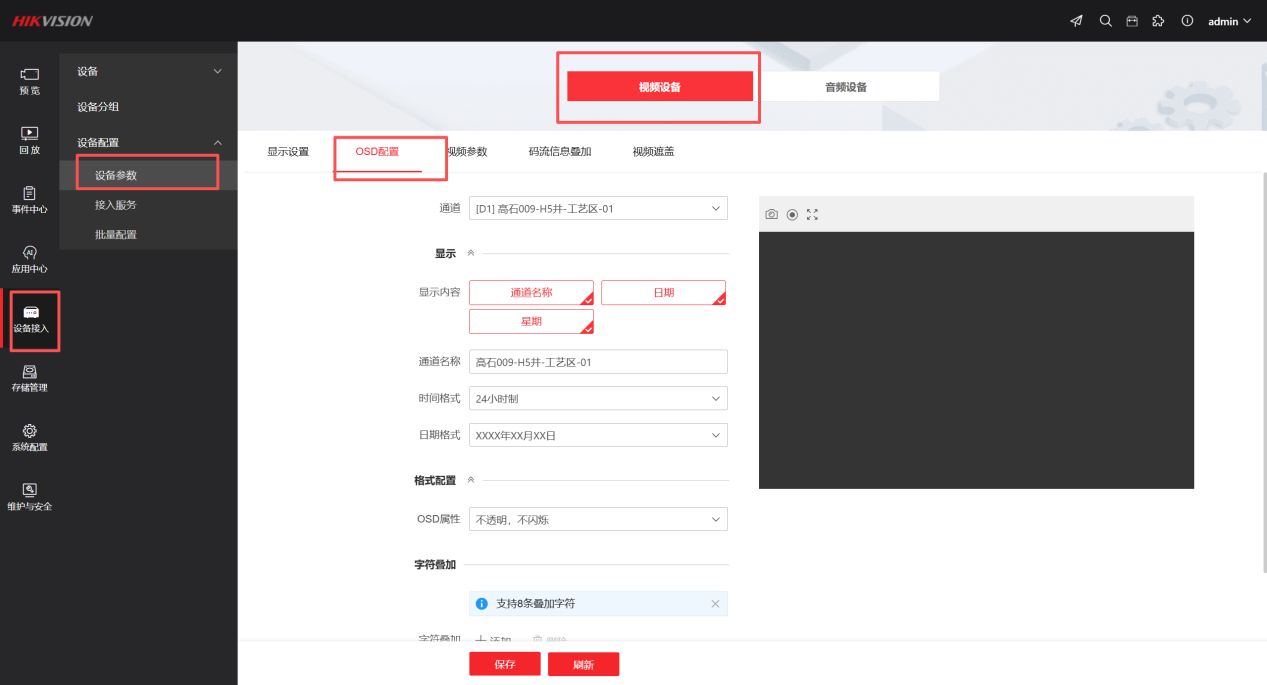Open 回放 playback in the left sidebar

coord(30,140)
